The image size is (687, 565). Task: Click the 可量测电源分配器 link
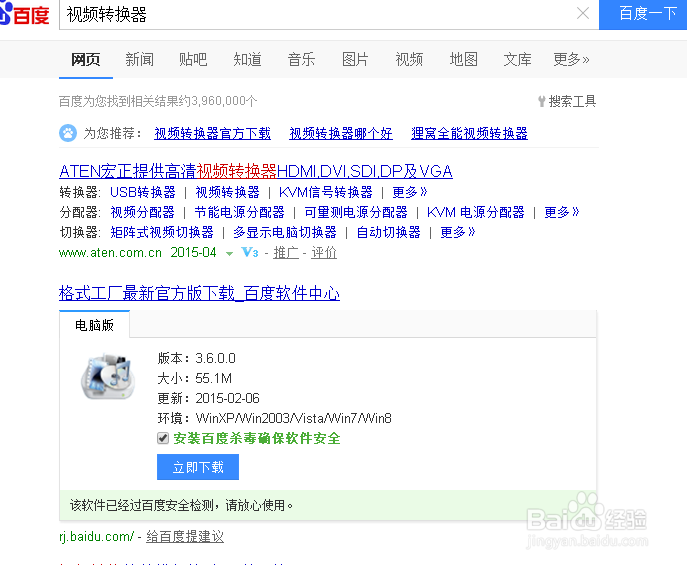point(356,212)
